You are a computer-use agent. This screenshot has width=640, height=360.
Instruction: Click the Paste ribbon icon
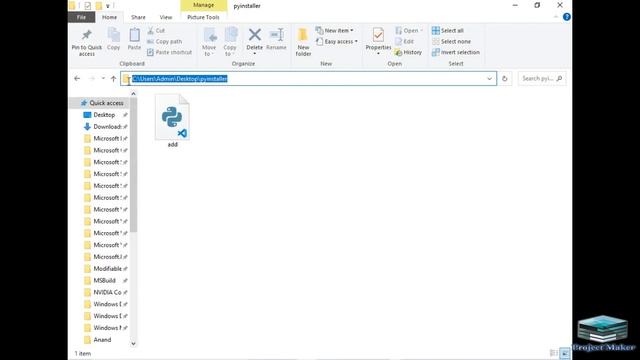click(134, 36)
